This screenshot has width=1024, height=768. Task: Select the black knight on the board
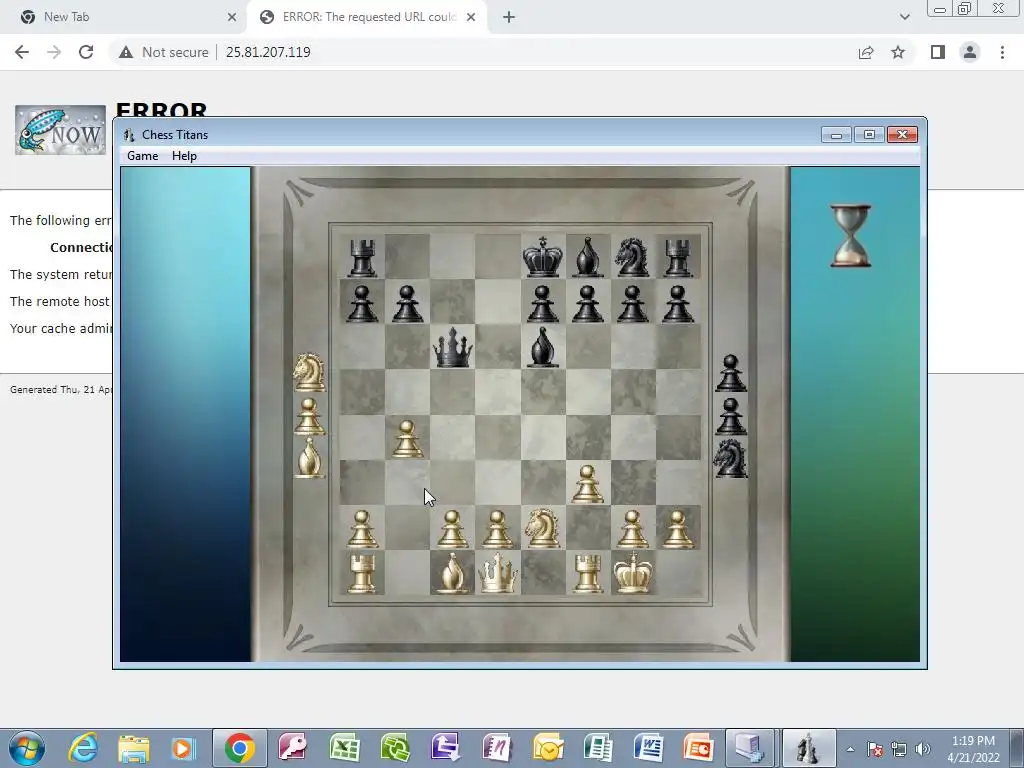pos(633,257)
